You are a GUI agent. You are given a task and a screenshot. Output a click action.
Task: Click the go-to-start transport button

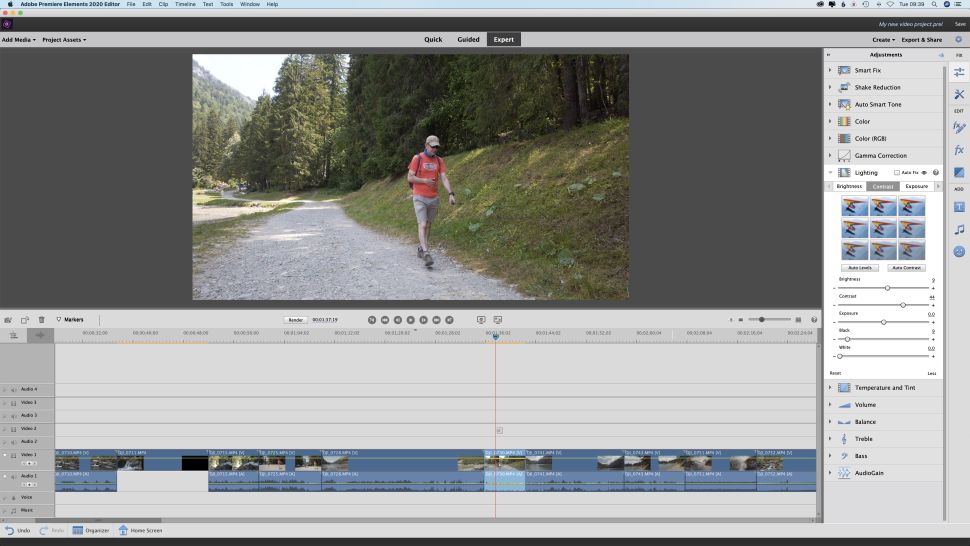pyautogui.click(x=372, y=320)
